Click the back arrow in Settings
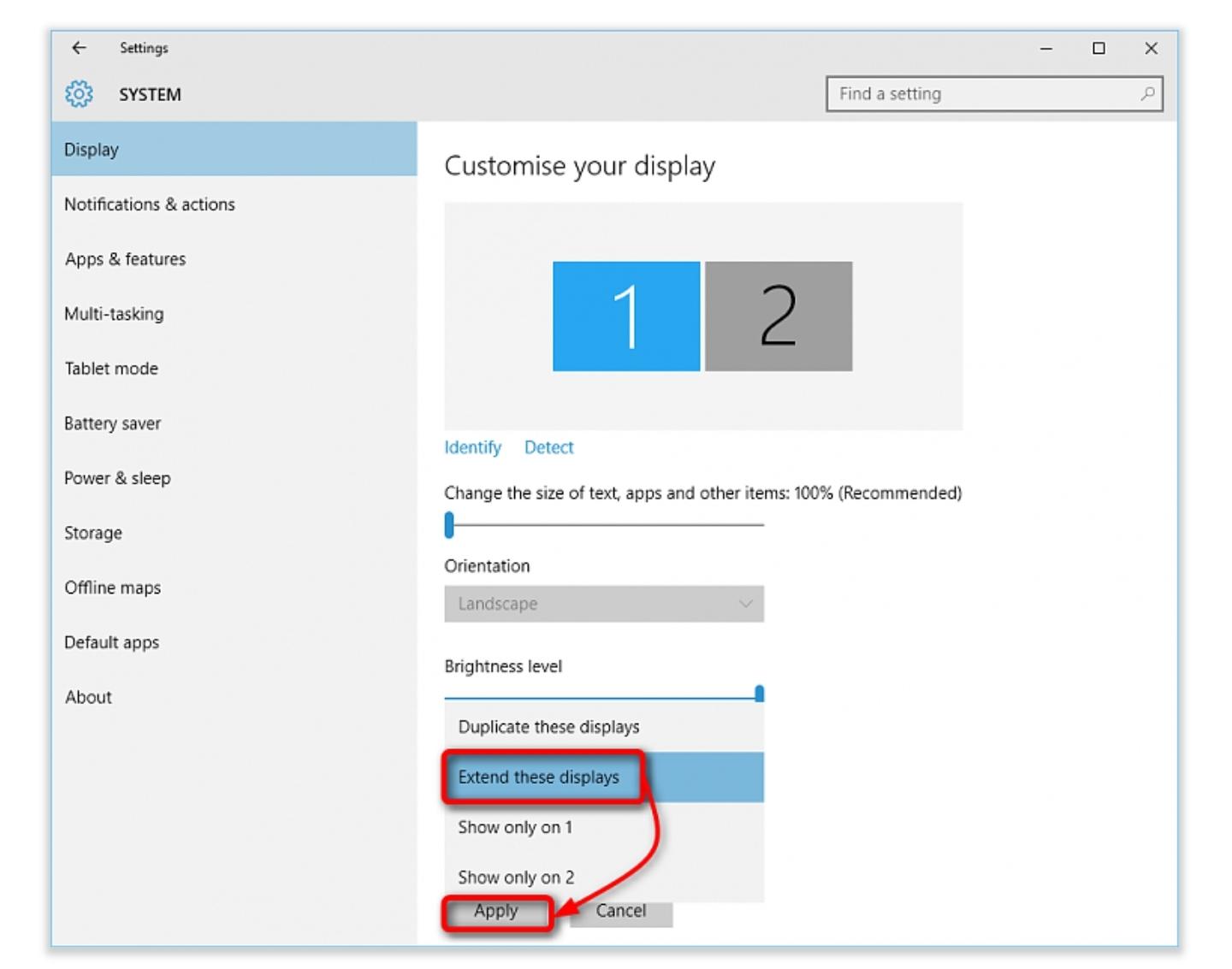The image size is (1232, 969). pyautogui.click(x=79, y=48)
